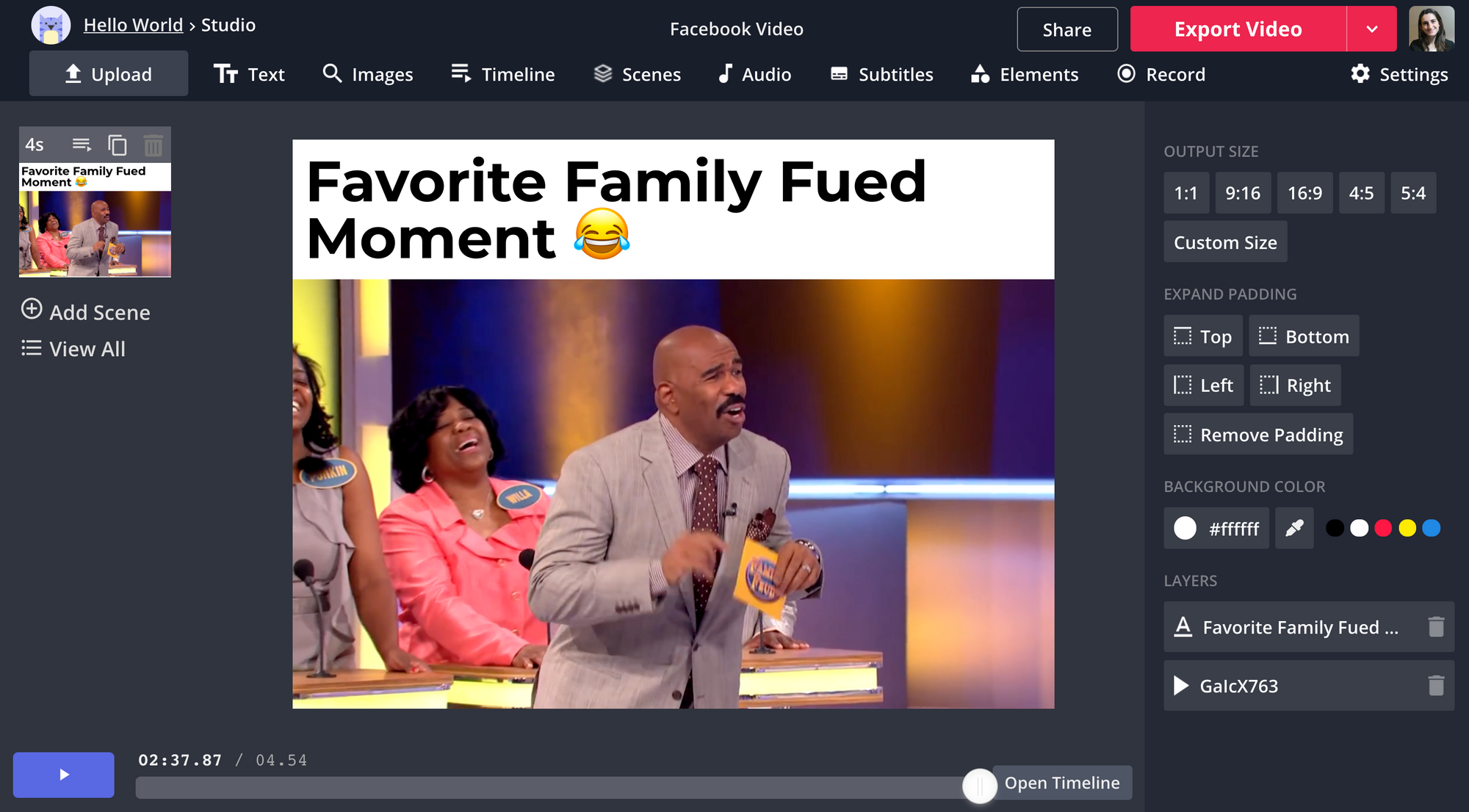This screenshot has height=812, width=1469.
Task: Set background to the red color swatch
Action: (1383, 529)
